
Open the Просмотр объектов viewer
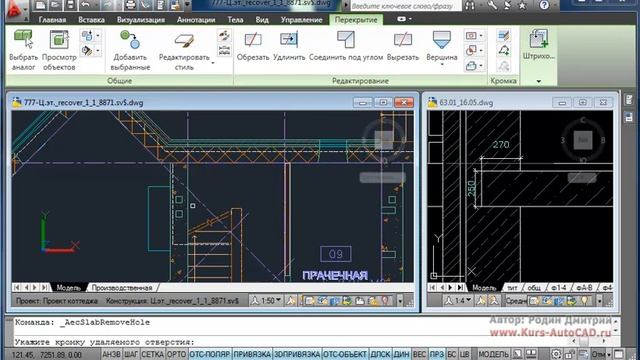pyautogui.click(x=59, y=40)
